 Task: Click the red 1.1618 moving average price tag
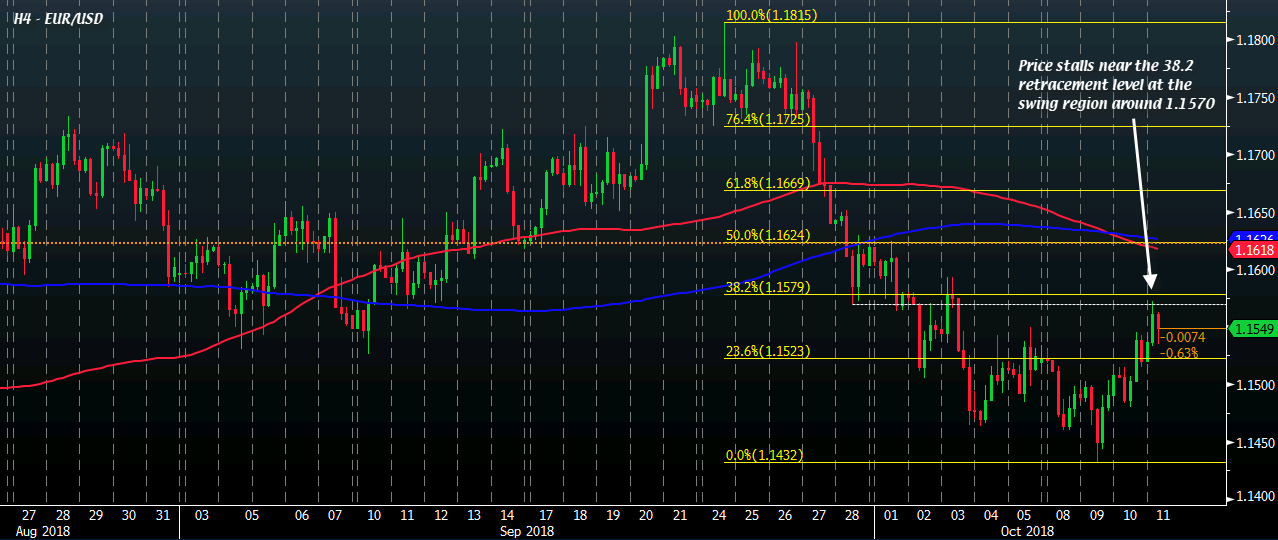[x=1254, y=248]
